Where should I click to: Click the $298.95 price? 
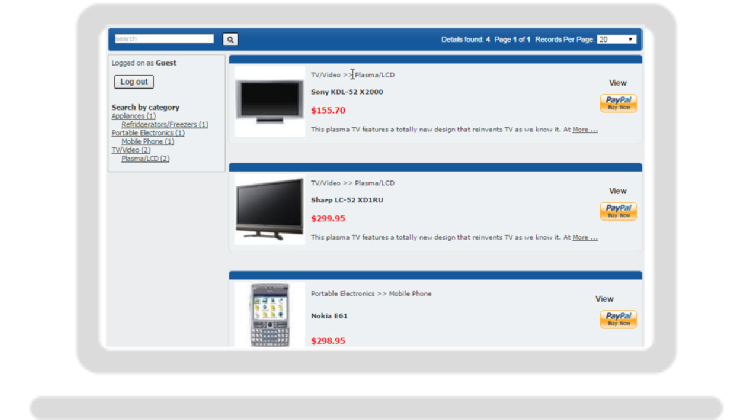pyautogui.click(x=328, y=341)
